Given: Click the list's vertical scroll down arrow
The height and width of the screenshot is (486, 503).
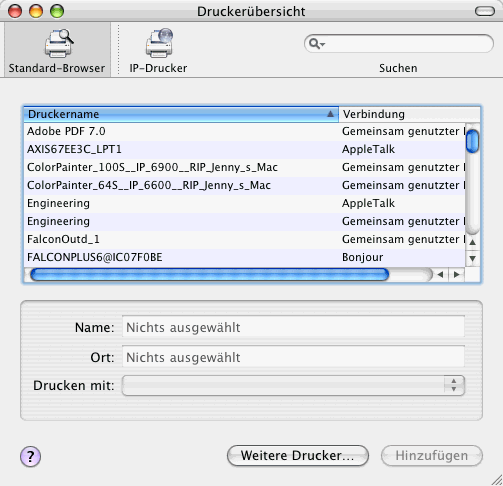Looking at the screenshot, I should pyautogui.click(x=473, y=258).
